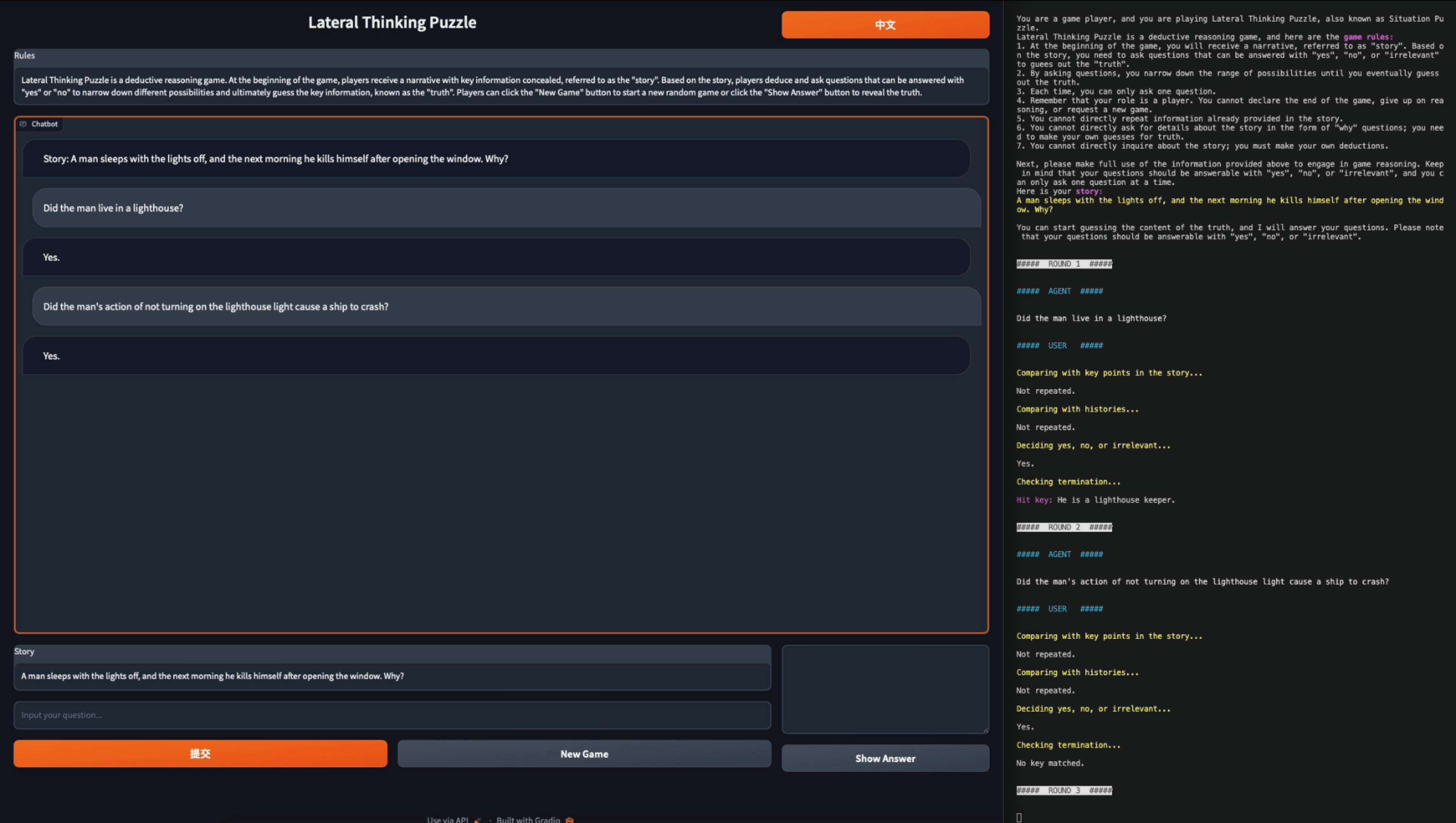Submit question with the 提交 button
Screen dimensions: 1456x823
[200, 754]
